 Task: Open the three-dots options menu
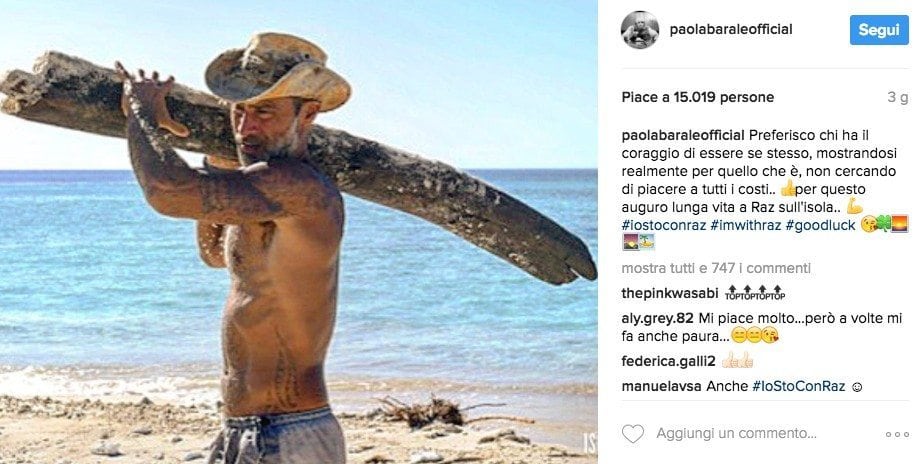897,435
